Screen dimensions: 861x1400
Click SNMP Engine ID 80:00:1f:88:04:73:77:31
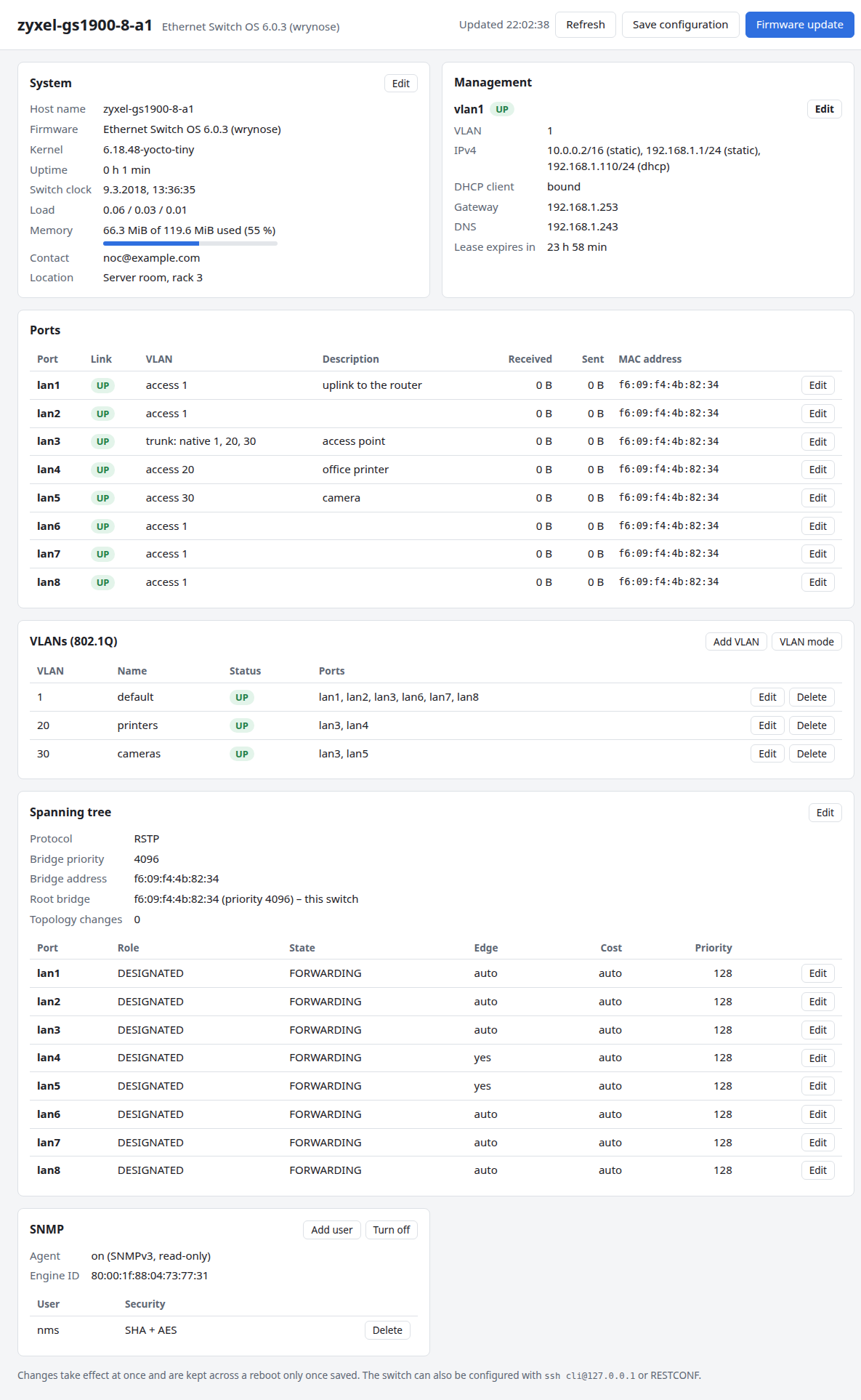(150, 1276)
